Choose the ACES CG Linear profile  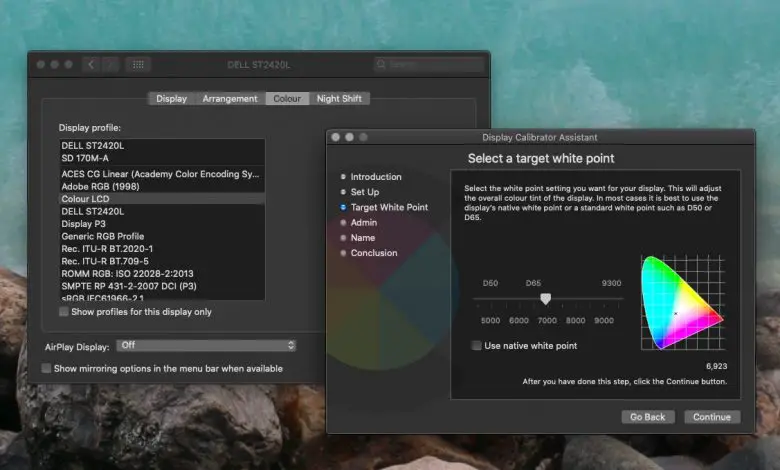tap(162, 174)
